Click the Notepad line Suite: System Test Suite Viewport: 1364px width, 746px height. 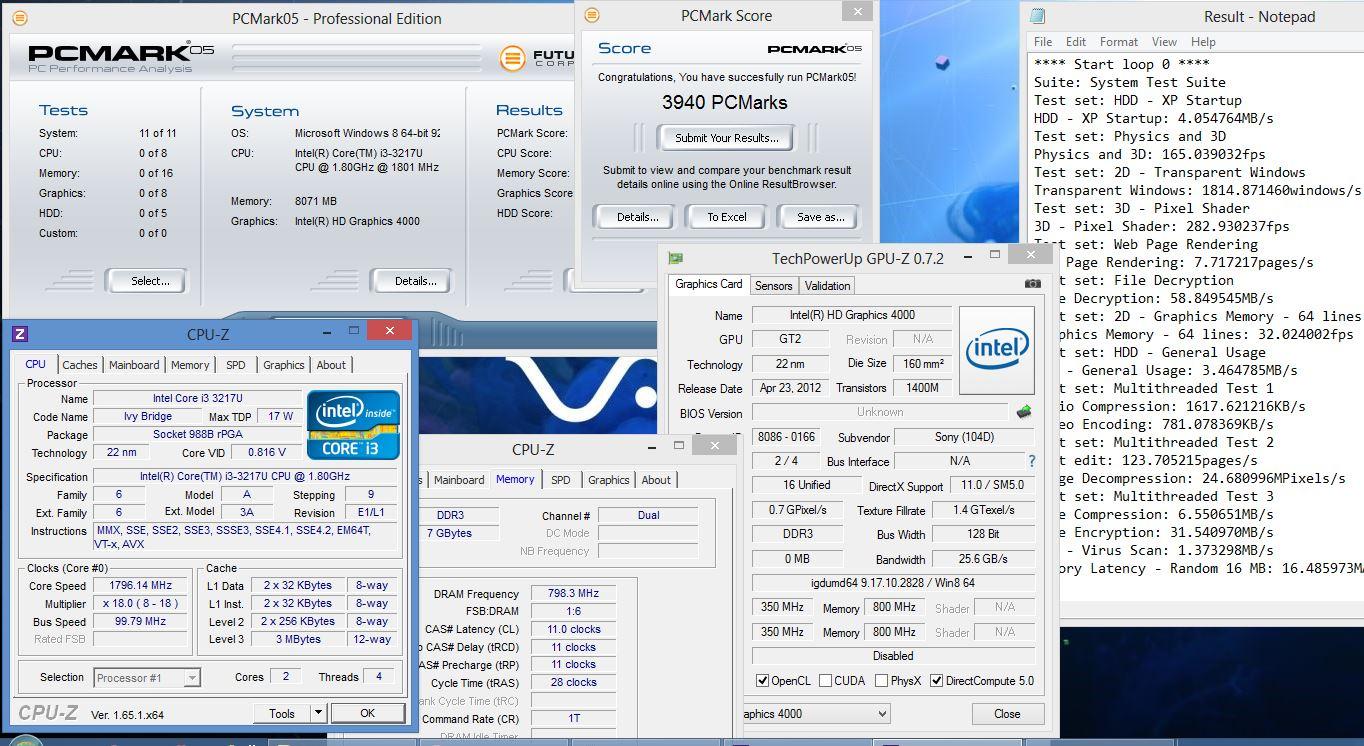point(1129,82)
